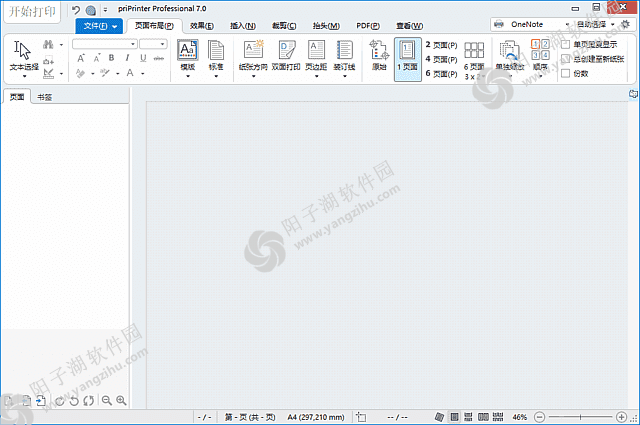The image size is (640, 425).
Task: Click the round globe icon beside undo
Action: coord(91,10)
